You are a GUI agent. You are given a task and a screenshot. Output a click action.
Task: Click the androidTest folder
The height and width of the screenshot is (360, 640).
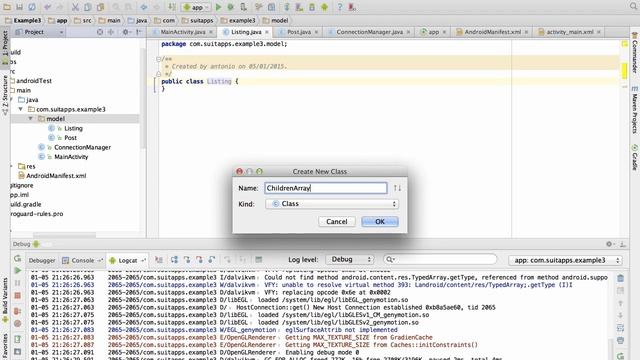pyautogui.click(x=33, y=81)
